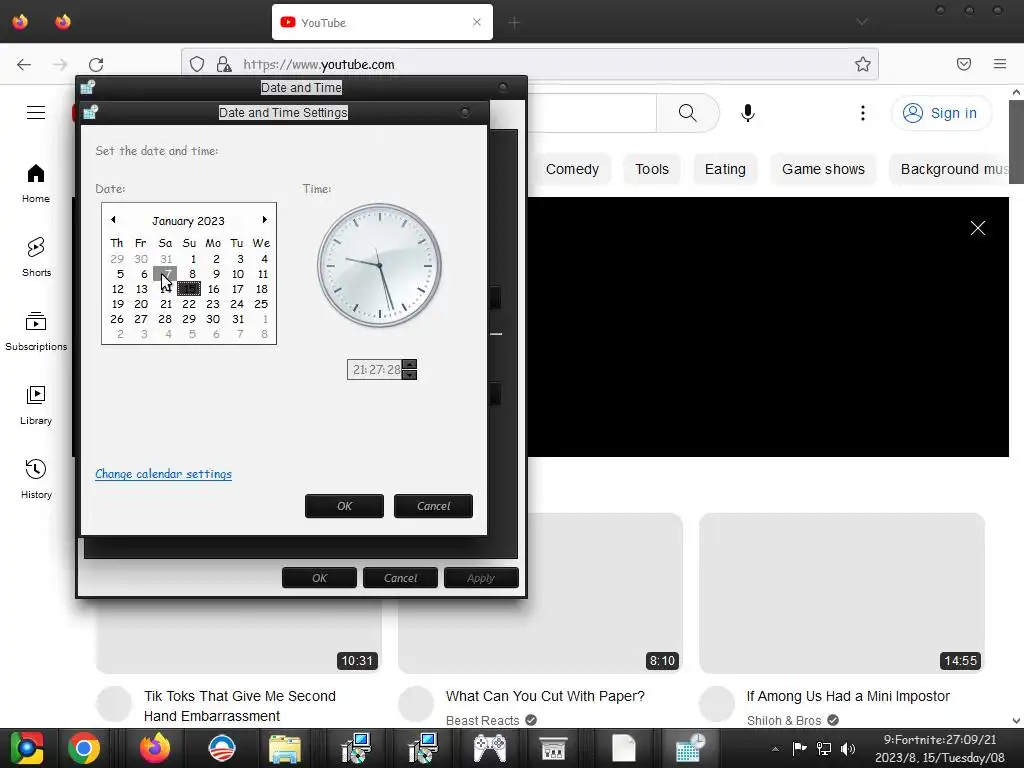Screen dimensions: 1024x768
Task: Open the Pocket save icon
Action: click(964, 64)
